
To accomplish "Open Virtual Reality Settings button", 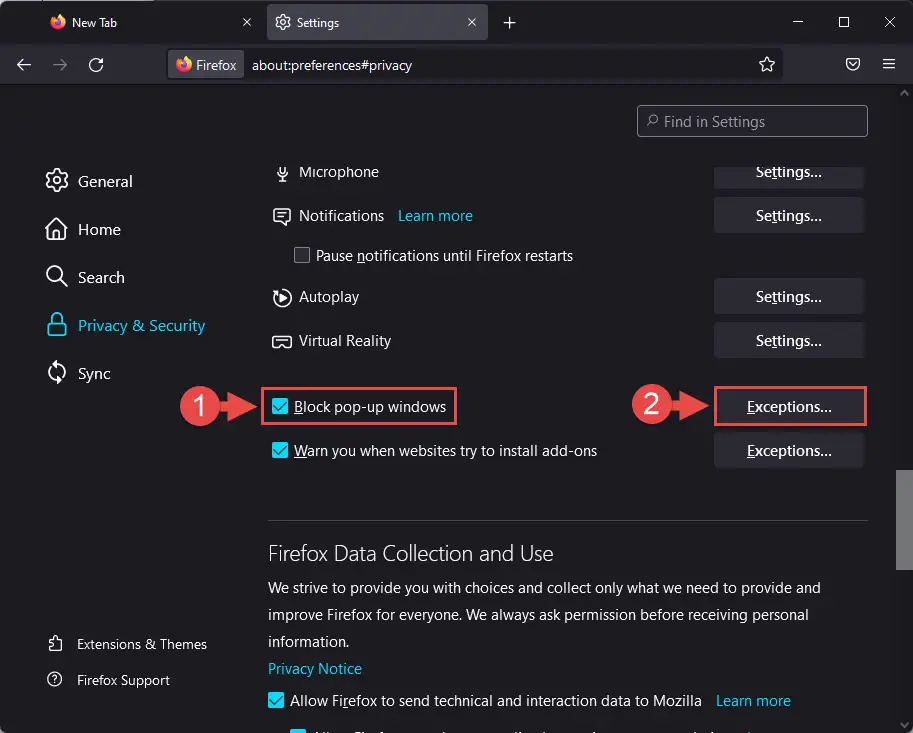I will pos(788,341).
